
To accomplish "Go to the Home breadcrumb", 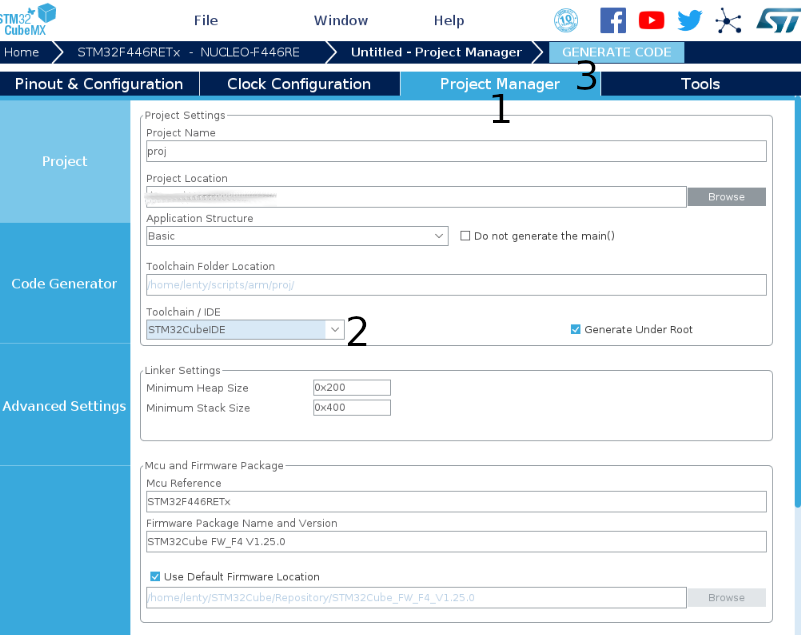I will (x=21, y=52).
